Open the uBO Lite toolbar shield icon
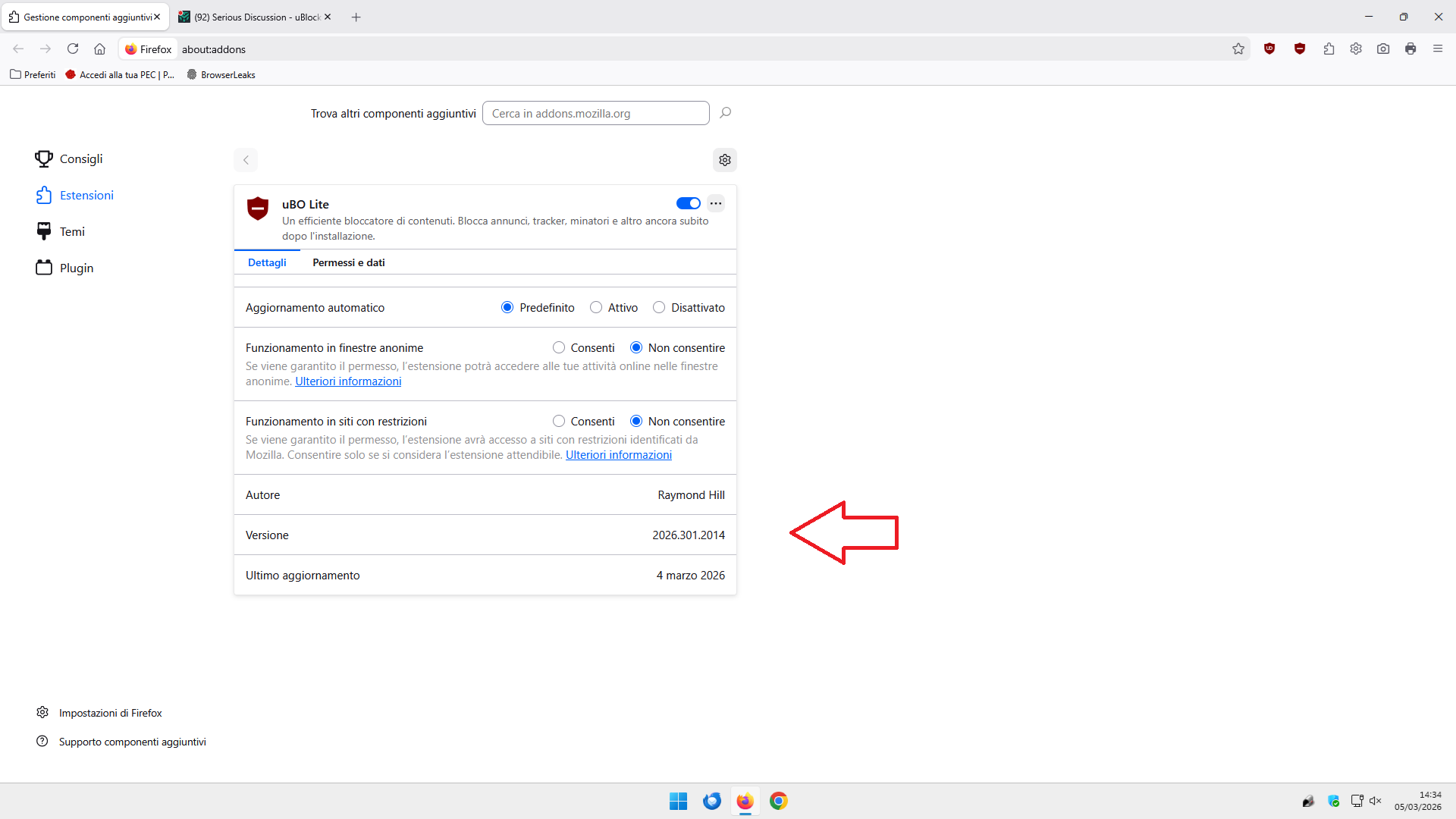The height and width of the screenshot is (819, 1456). [1300, 49]
